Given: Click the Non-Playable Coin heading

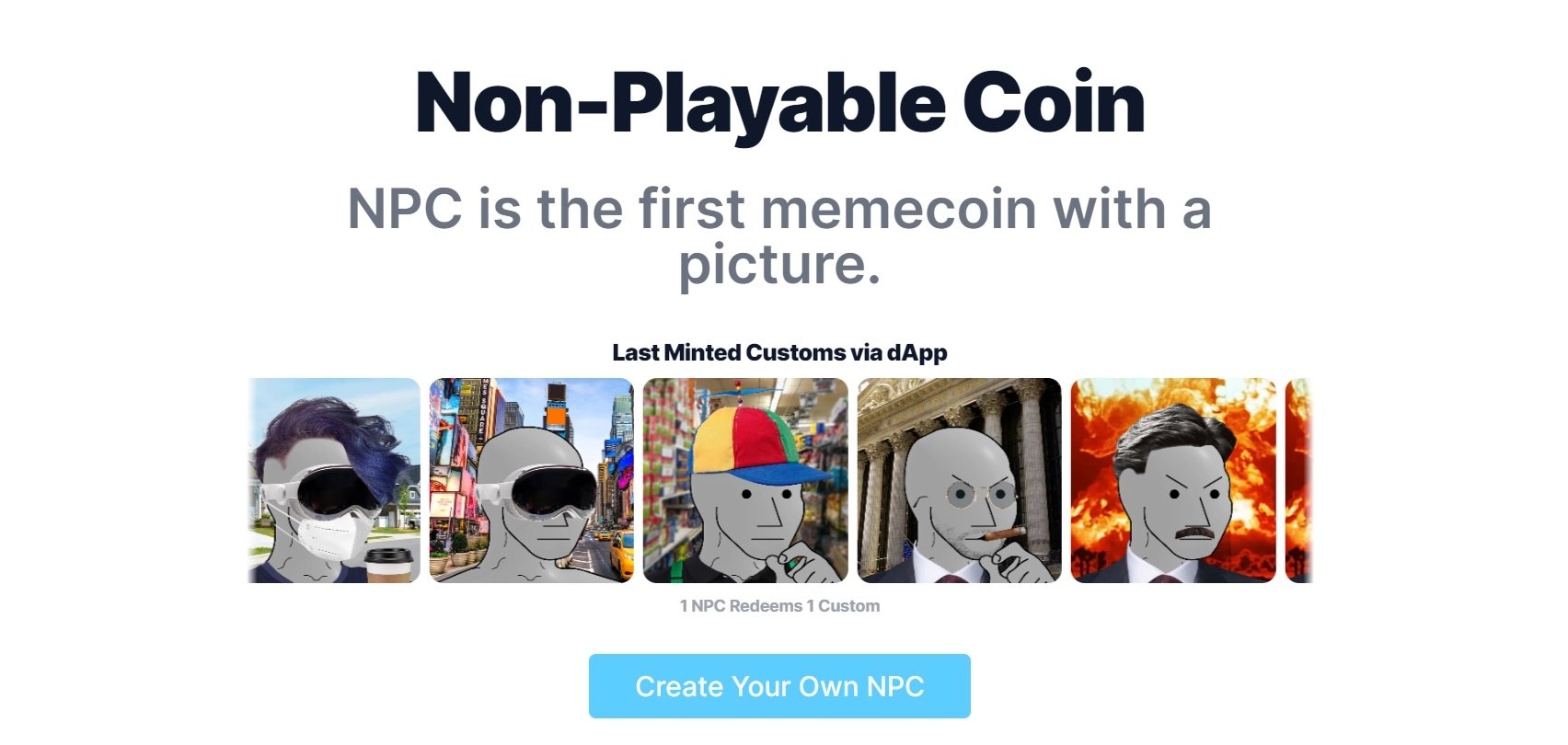Looking at the screenshot, I should pyautogui.click(x=780, y=103).
